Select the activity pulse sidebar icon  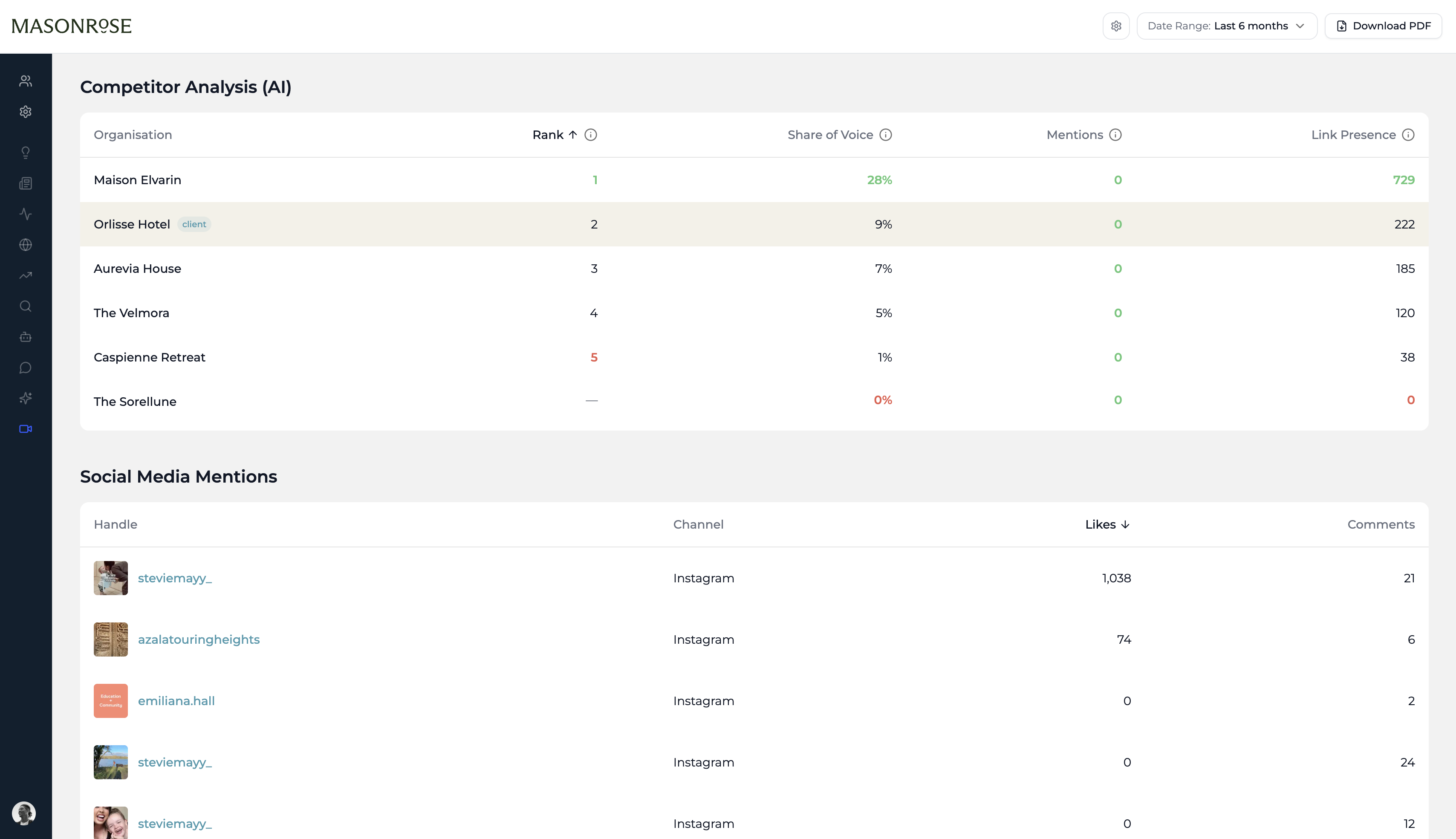[x=25, y=214]
